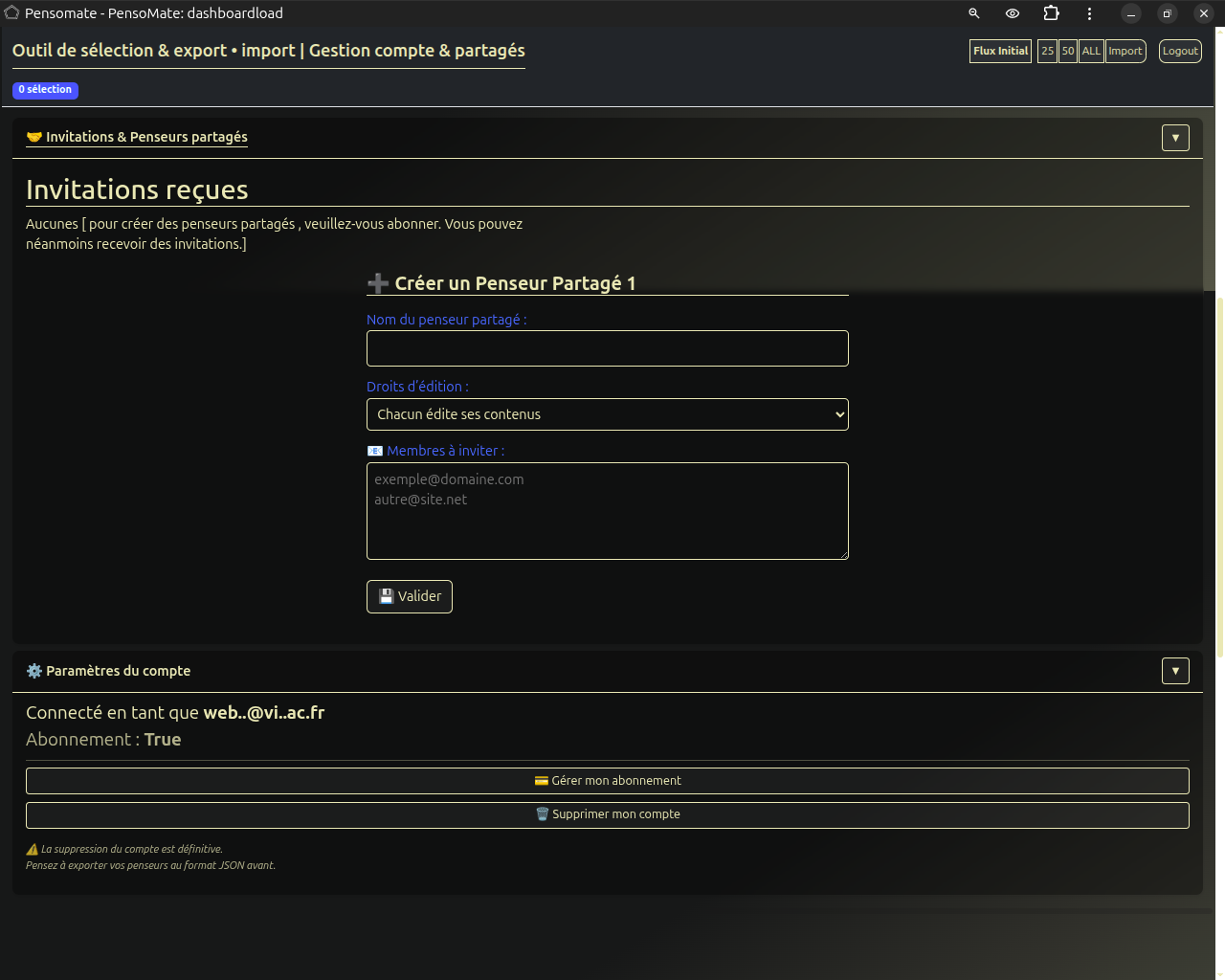
Task: Click the Nom du penseur partagé field
Action: (x=607, y=348)
